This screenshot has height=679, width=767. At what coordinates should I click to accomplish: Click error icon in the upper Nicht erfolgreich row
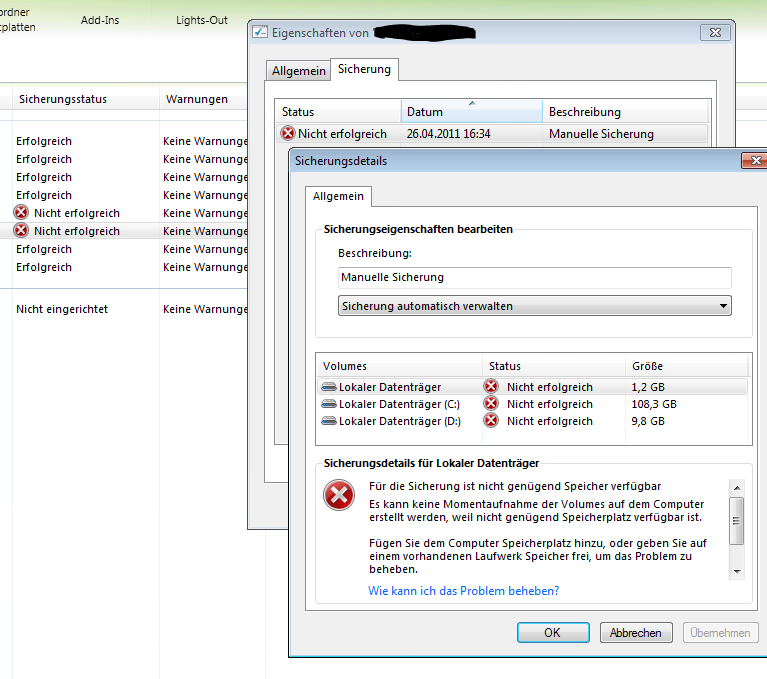pyautogui.click(x=21, y=212)
